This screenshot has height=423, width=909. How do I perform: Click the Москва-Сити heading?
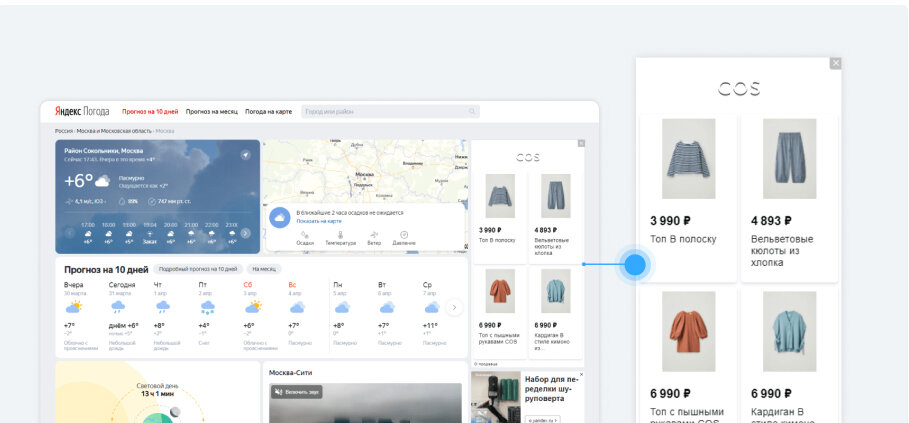point(290,373)
